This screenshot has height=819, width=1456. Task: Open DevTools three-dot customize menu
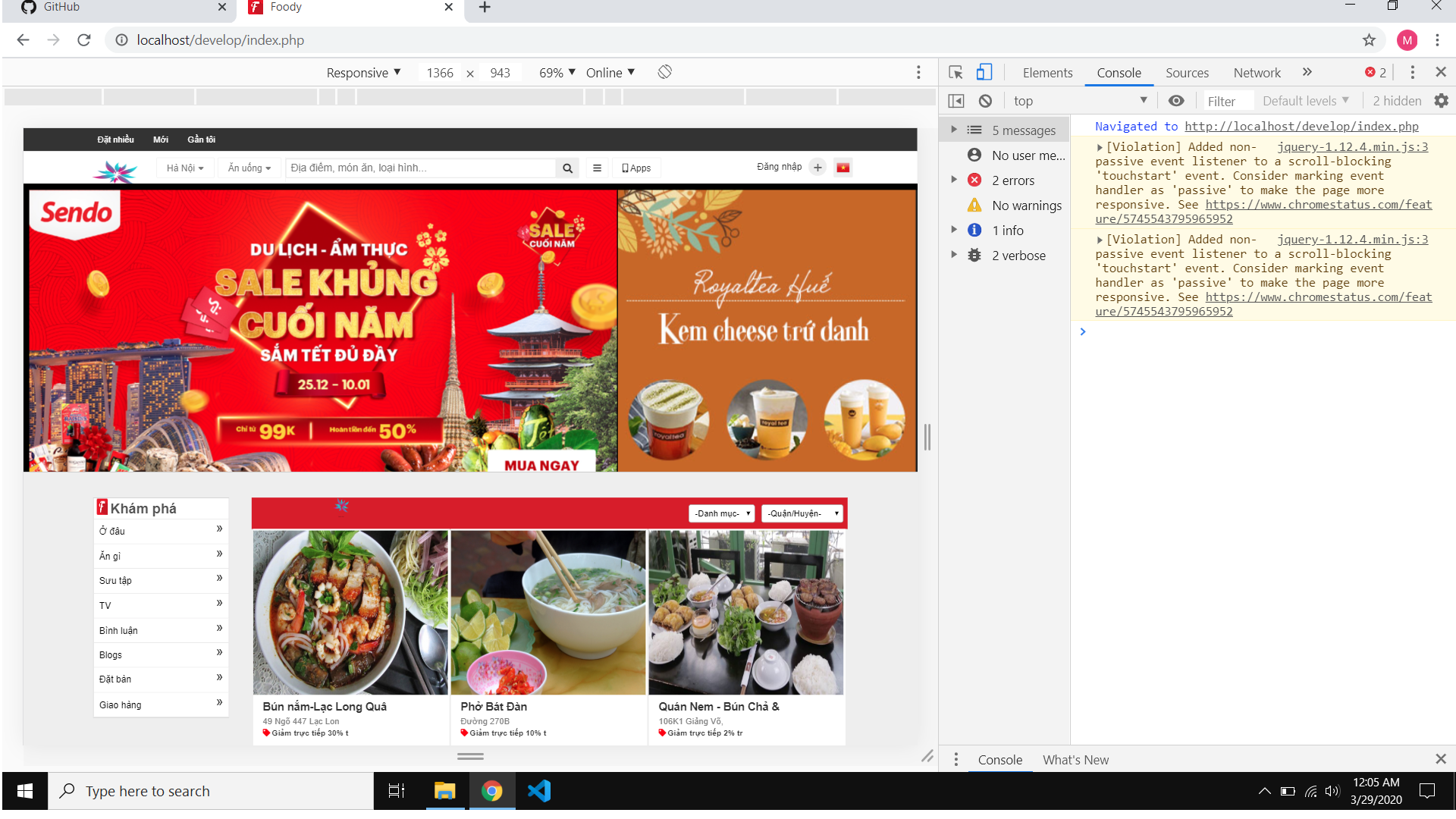coord(1412,72)
